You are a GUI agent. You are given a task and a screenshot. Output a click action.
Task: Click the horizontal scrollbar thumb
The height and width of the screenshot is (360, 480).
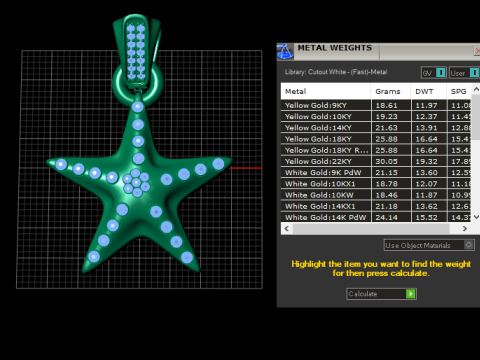[x=371, y=229]
